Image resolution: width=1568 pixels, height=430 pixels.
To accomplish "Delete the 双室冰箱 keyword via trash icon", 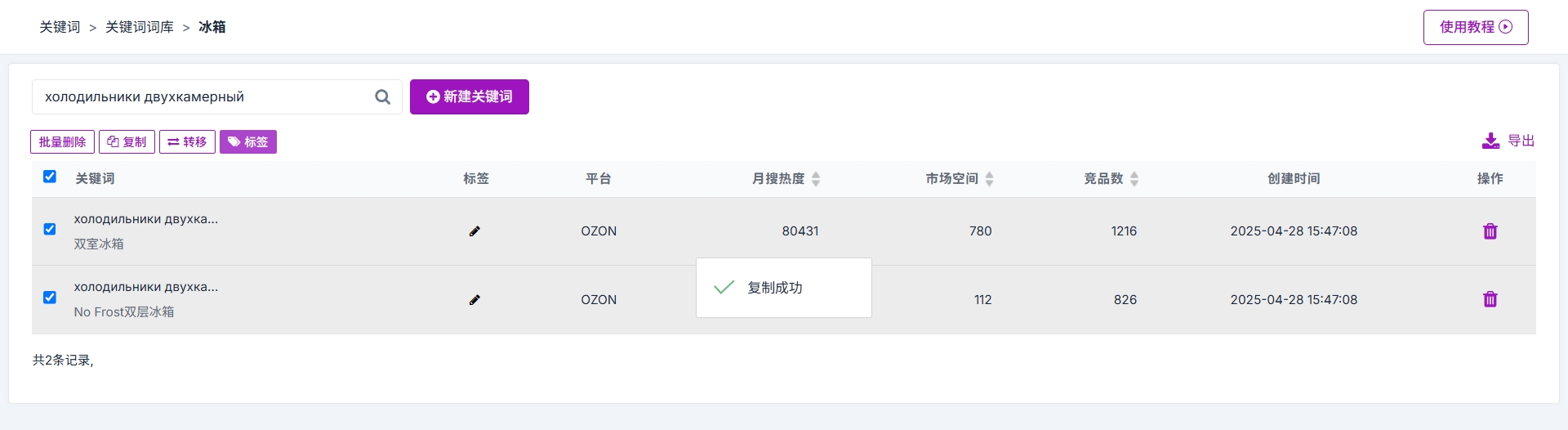I will click(1490, 231).
